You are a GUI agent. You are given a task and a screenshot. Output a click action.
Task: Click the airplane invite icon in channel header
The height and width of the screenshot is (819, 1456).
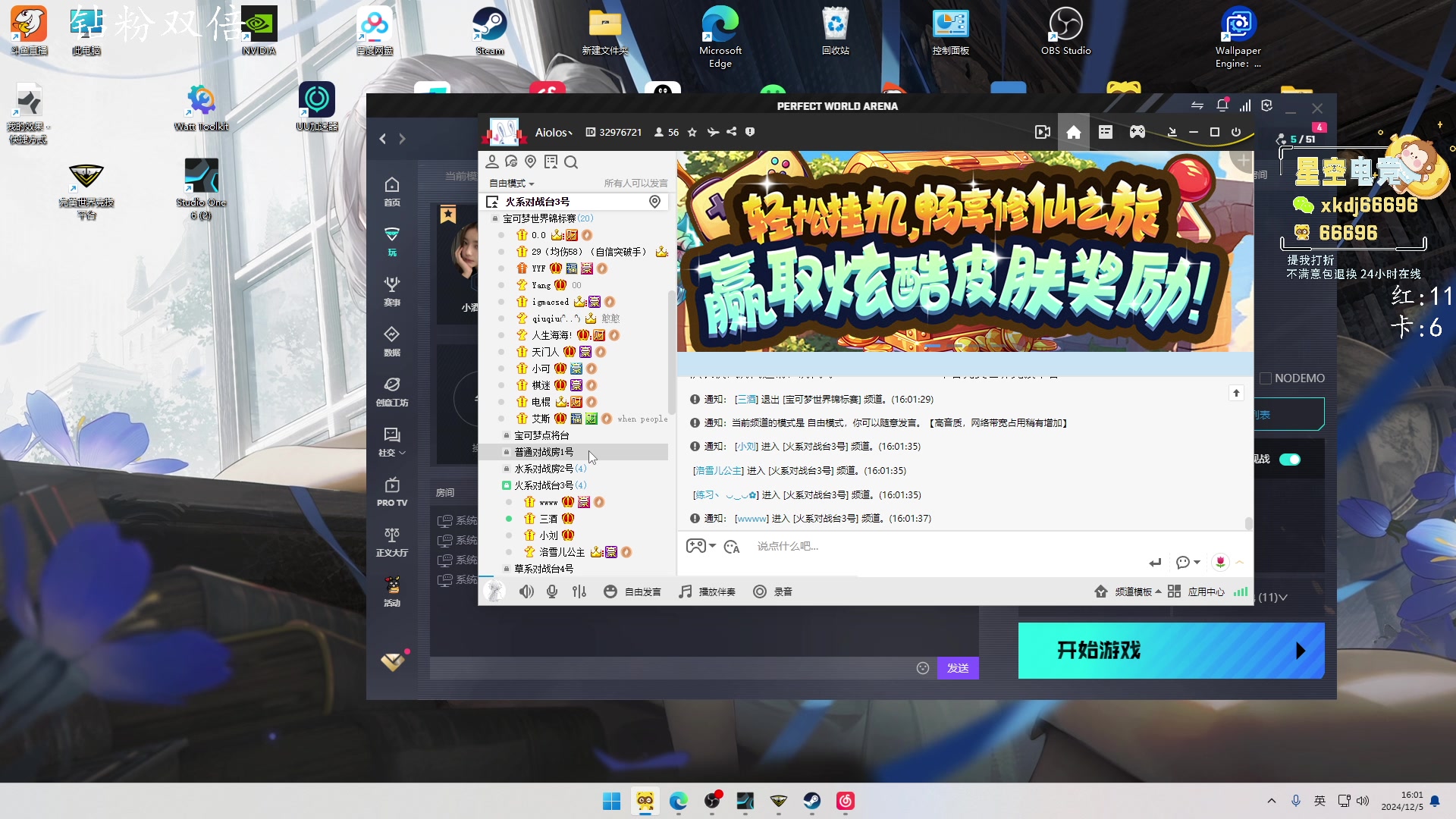713,132
